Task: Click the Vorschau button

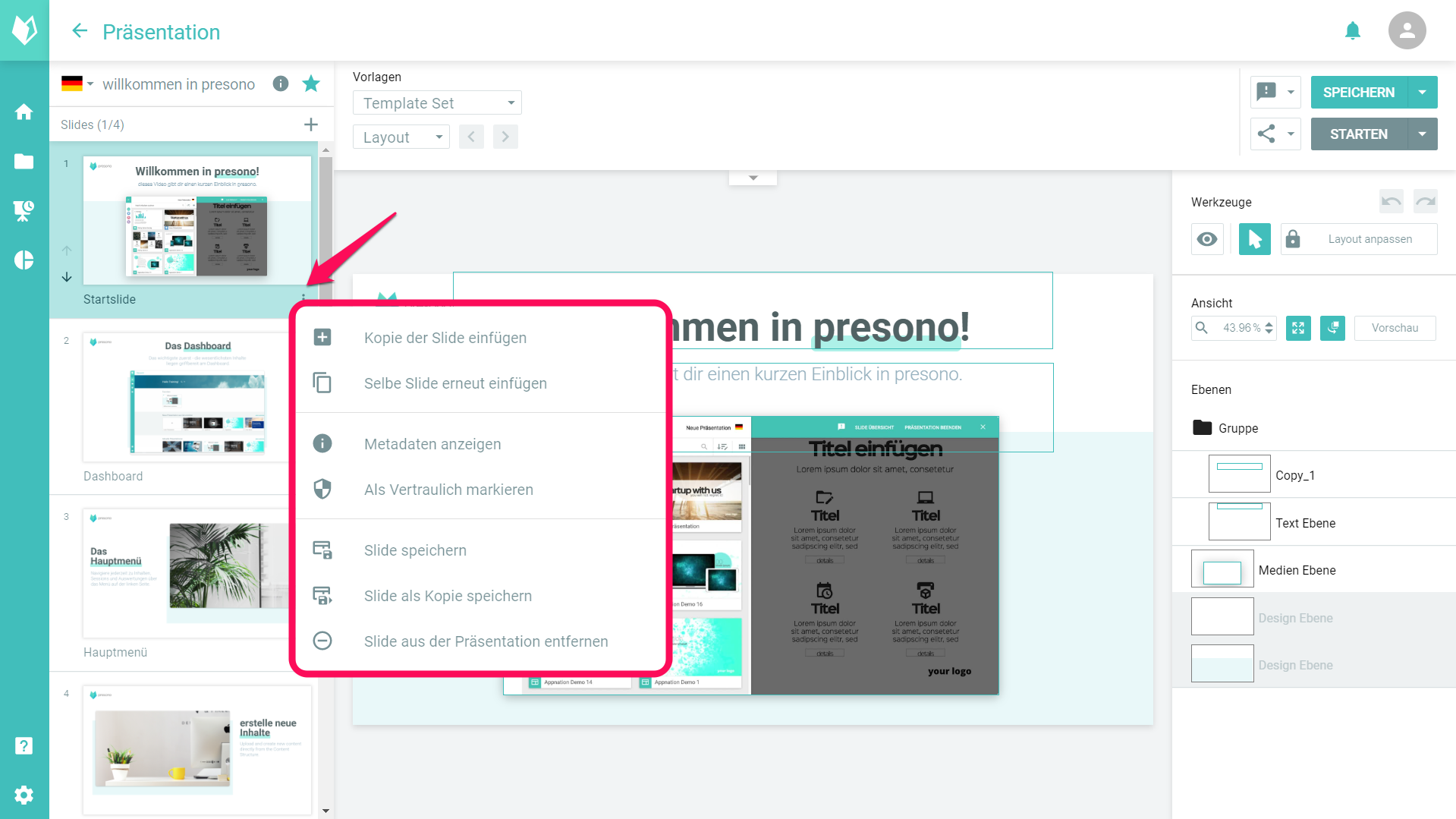Action: click(1395, 328)
